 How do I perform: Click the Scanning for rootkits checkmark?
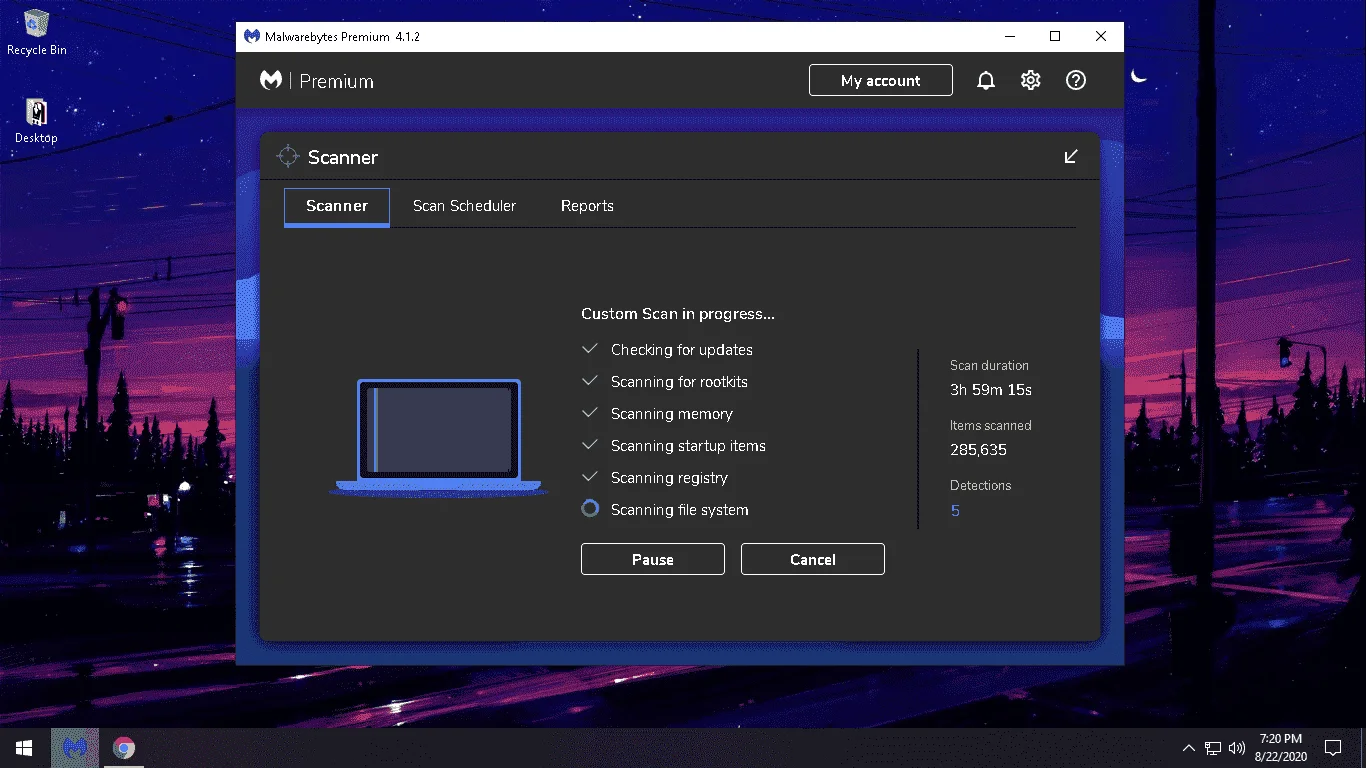point(590,381)
